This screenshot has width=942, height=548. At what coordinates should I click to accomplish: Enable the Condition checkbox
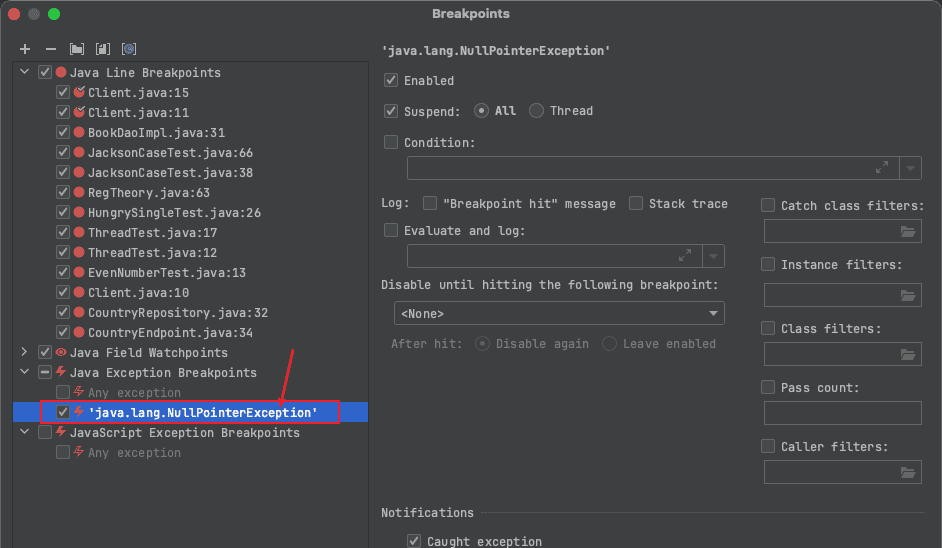(x=391, y=143)
